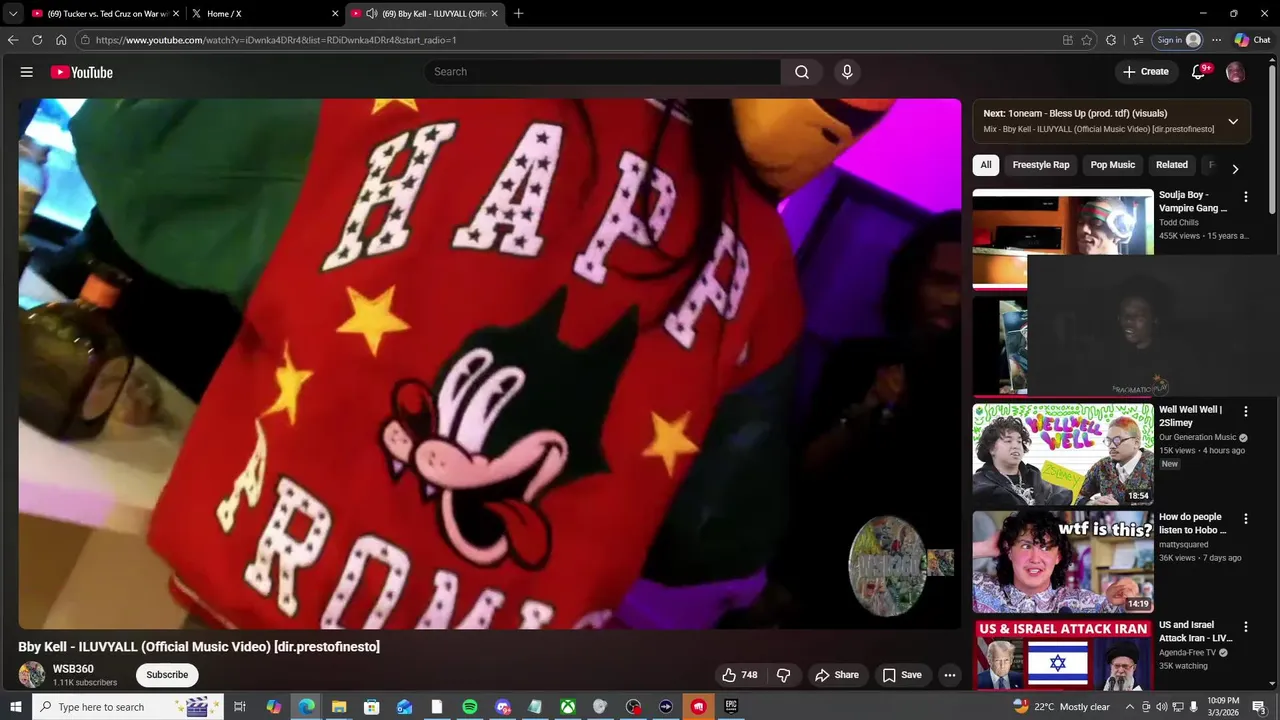1280x720 pixels.
Task: Open the browser tab list dropdown
Action: [13, 13]
